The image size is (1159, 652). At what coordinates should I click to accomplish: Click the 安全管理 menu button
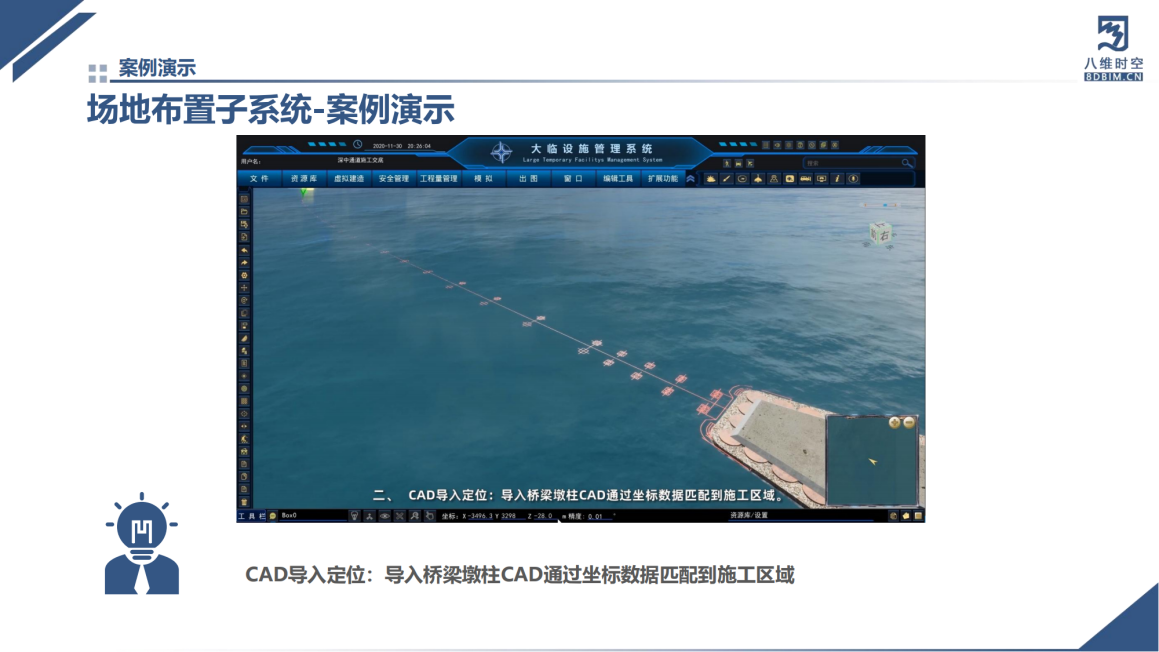(394, 179)
